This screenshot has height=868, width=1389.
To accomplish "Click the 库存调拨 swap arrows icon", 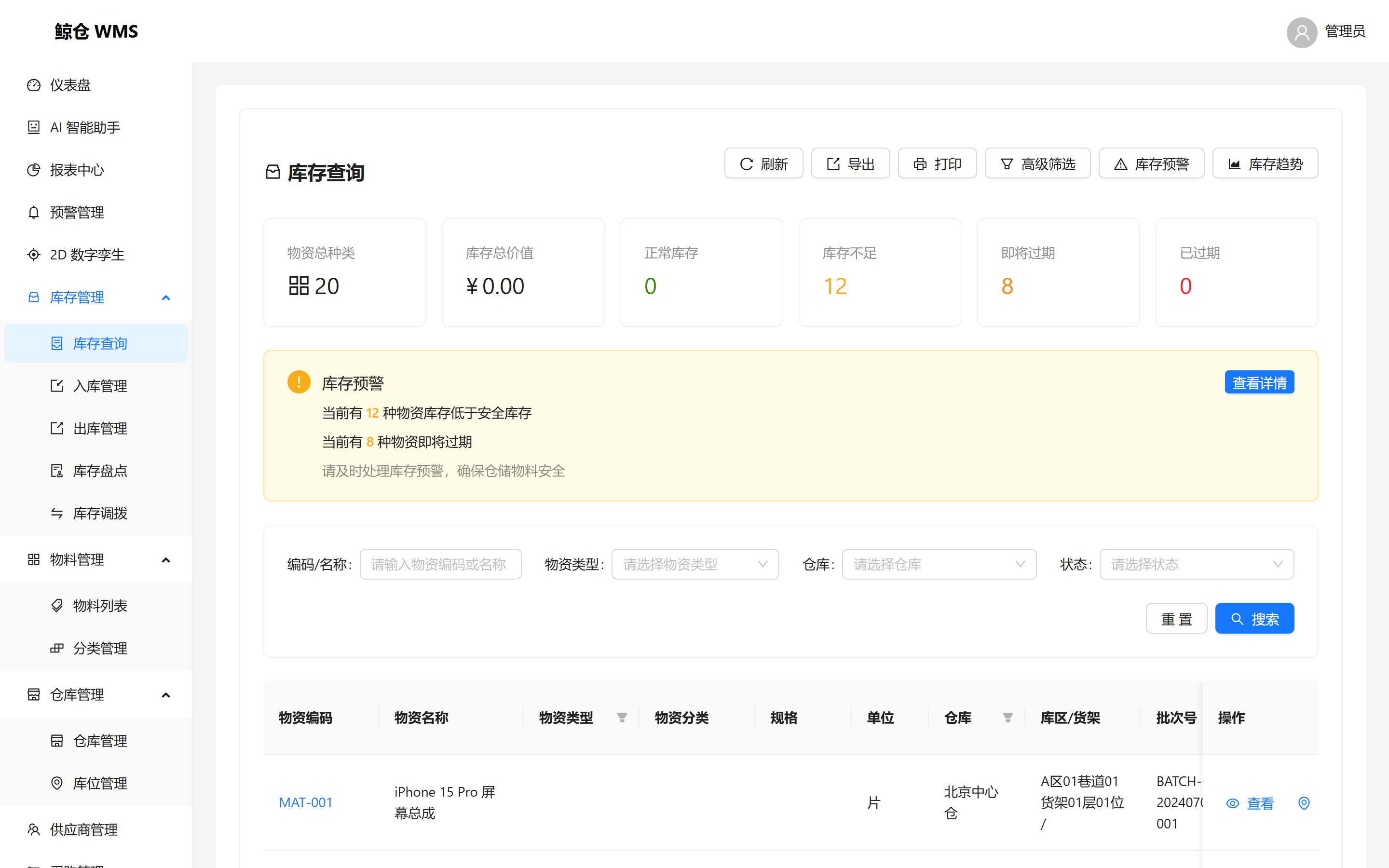I will [x=57, y=513].
